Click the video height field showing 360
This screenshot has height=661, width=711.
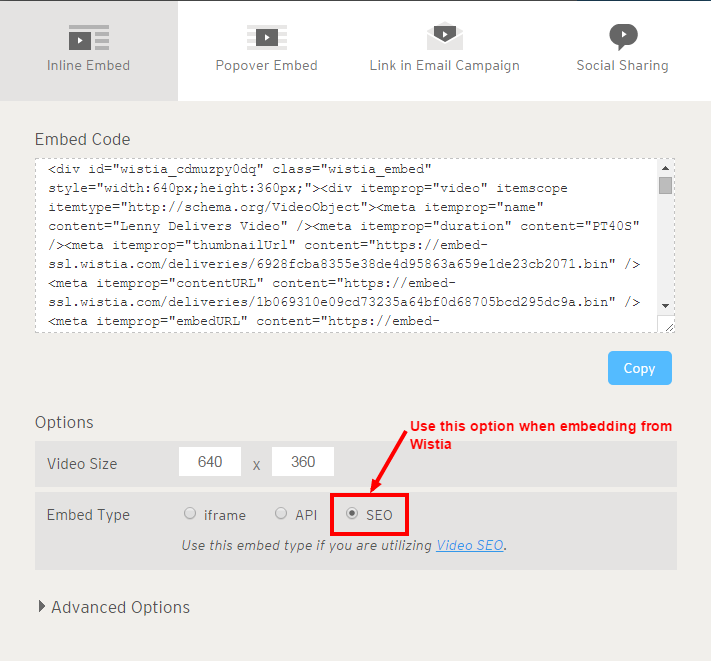[x=303, y=462]
